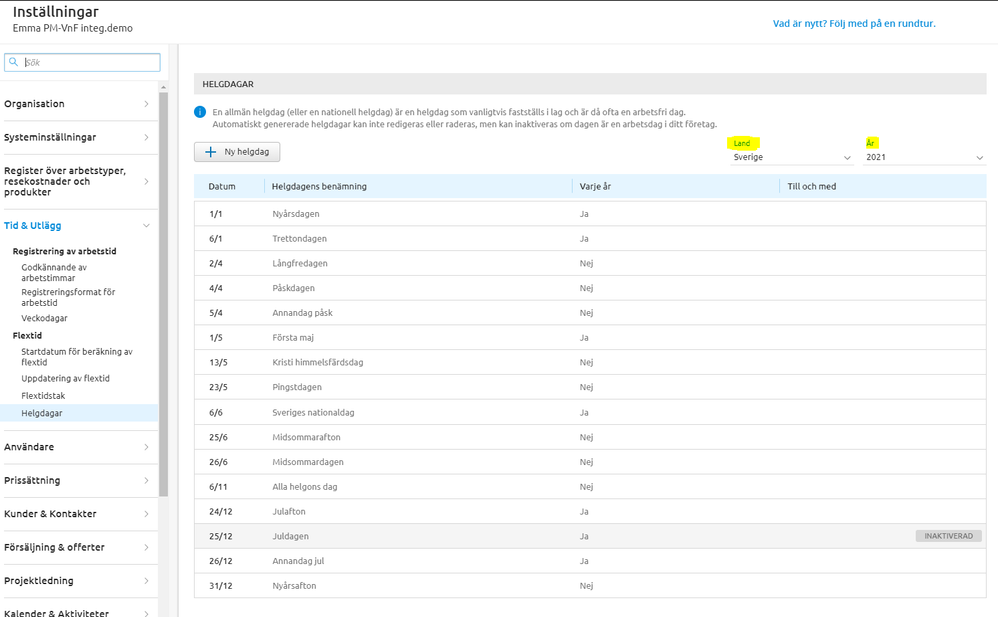Click the search magnifier icon

13,62
